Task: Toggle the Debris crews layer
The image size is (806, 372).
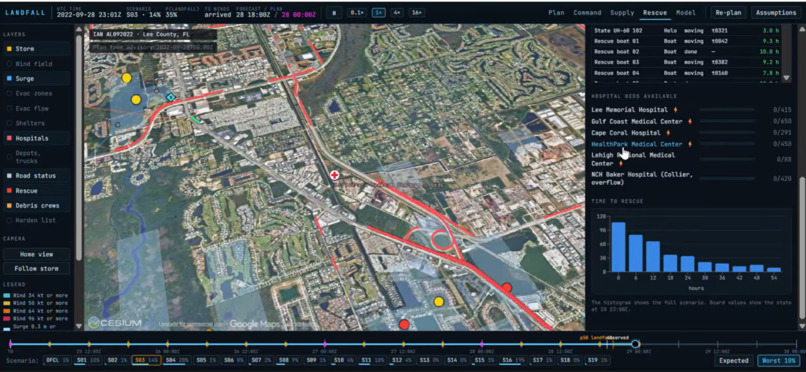Action: pos(36,206)
